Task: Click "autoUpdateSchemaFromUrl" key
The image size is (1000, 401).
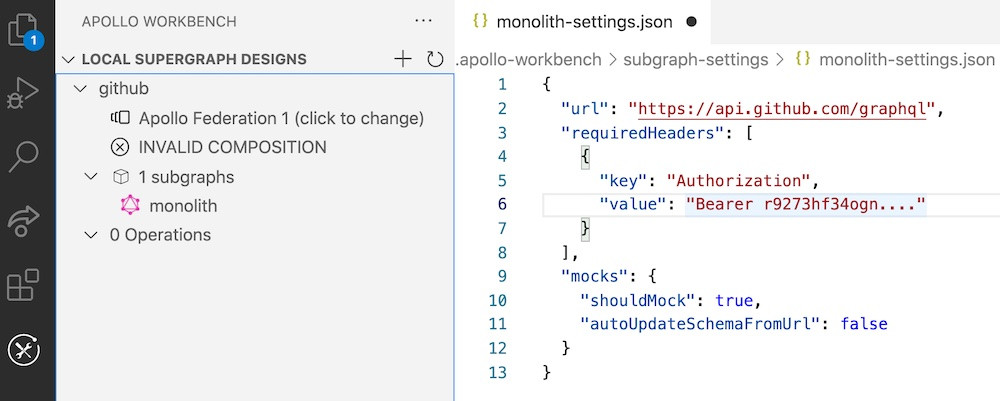Action: click(699, 324)
